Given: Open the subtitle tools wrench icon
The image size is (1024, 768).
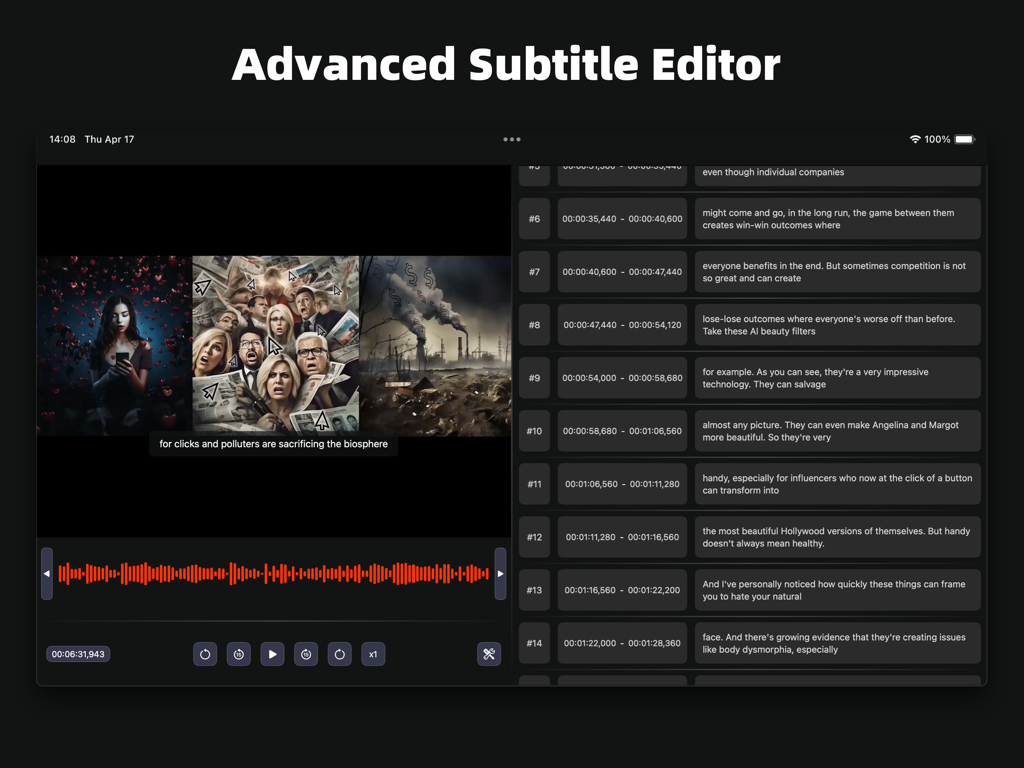Looking at the screenshot, I should (x=489, y=654).
